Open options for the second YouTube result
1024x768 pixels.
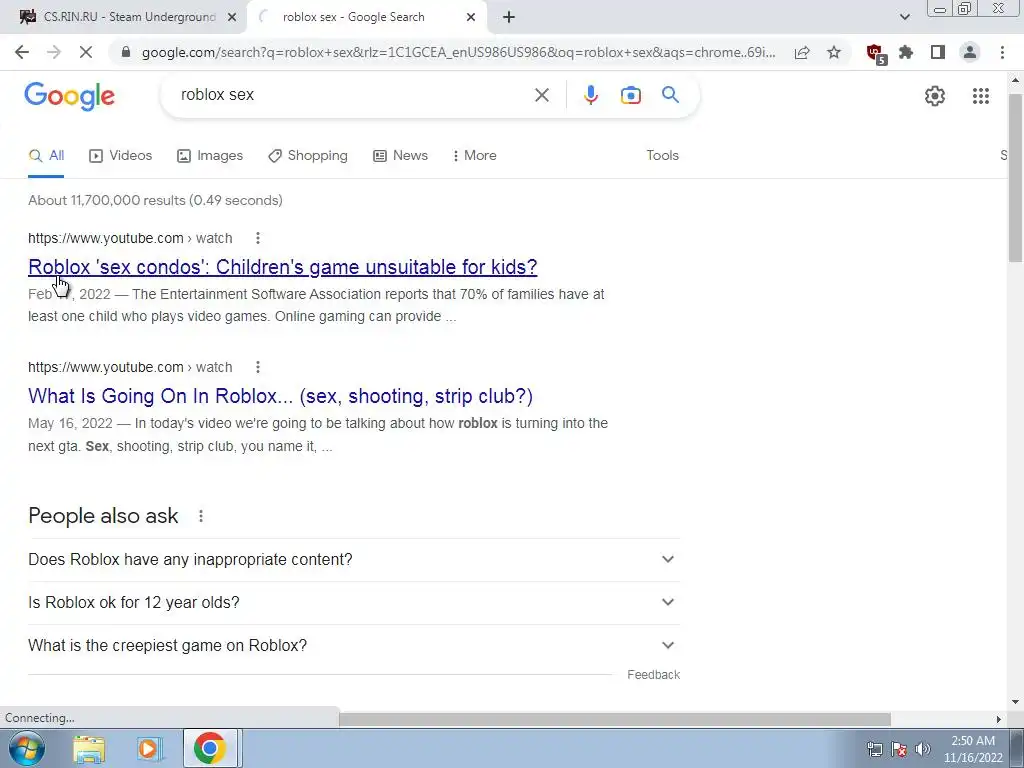coord(258,367)
